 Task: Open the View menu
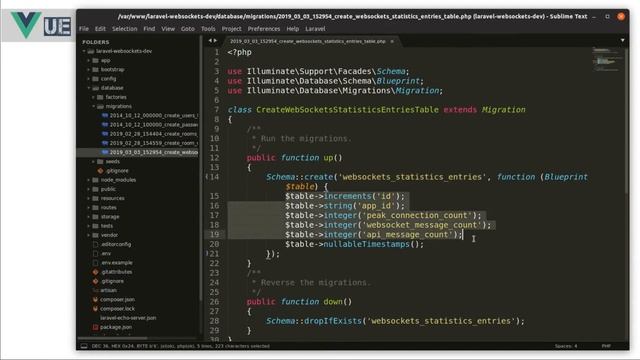click(168, 29)
